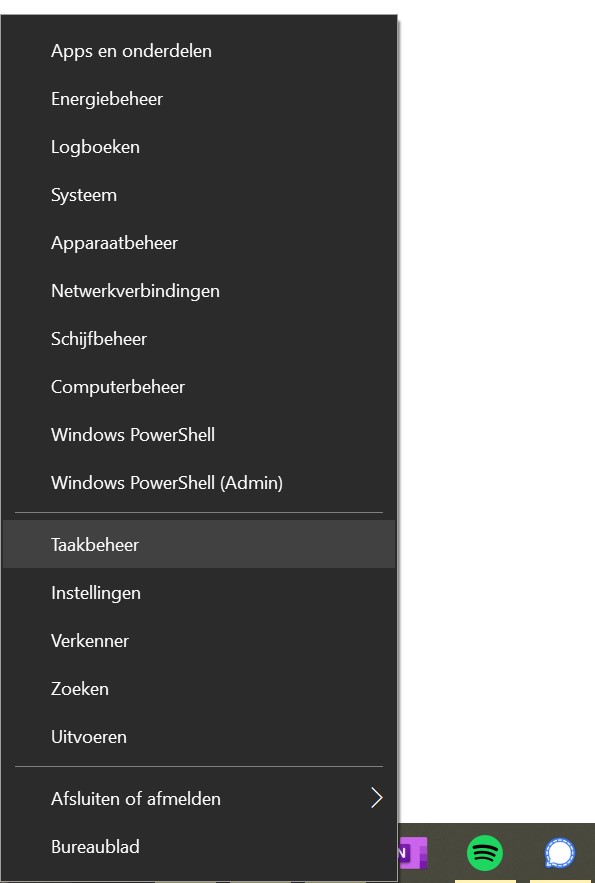The width and height of the screenshot is (595, 883).
Task: Open Instellingen
Action: [x=199, y=592]
